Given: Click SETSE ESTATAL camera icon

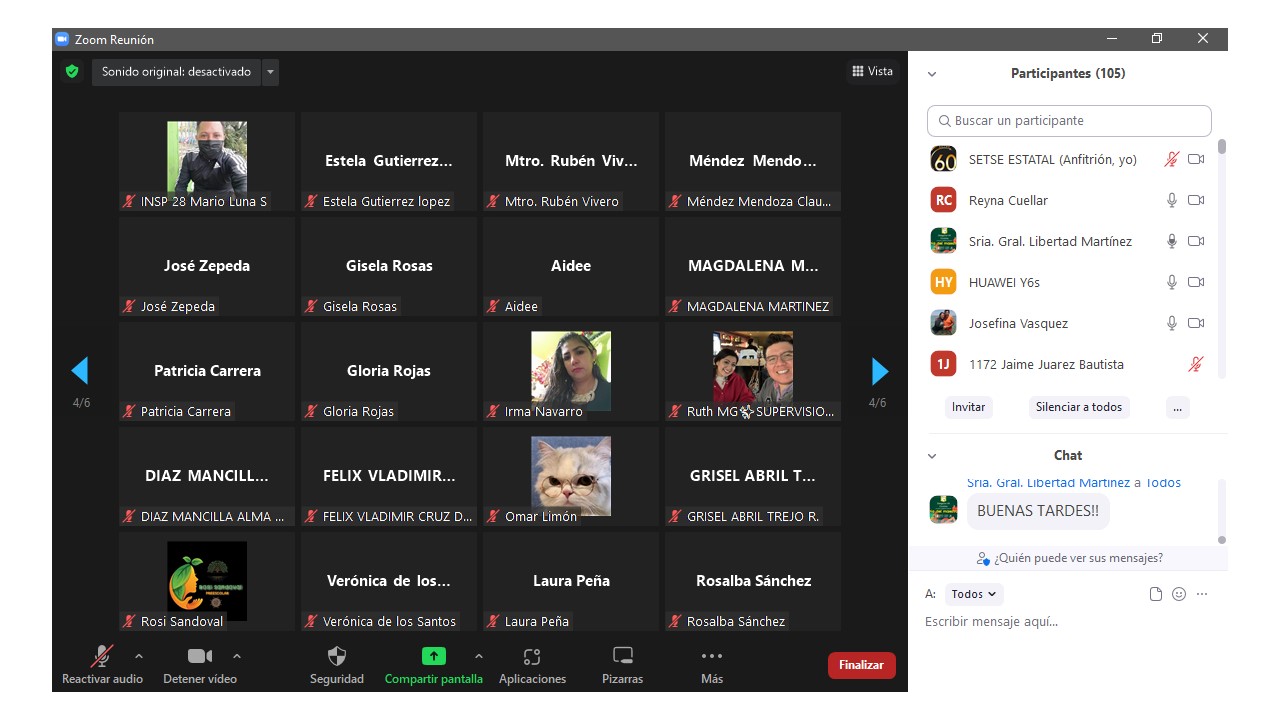Looking at the screenshot, I should 1196,159.
